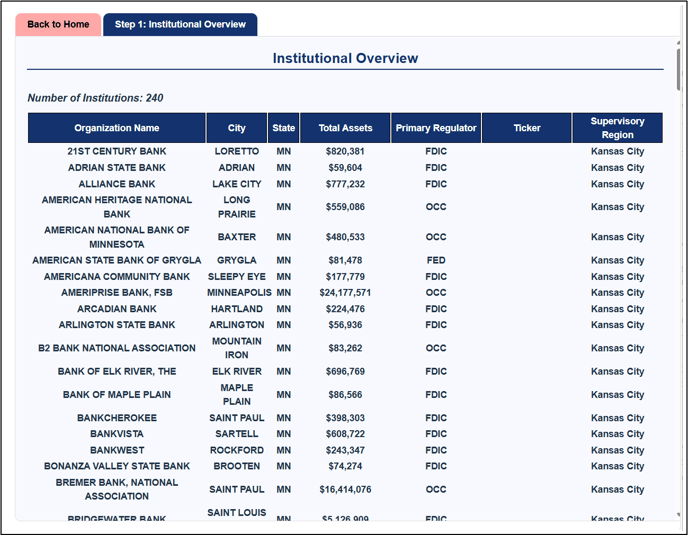Click total assets value $81,478

point(345,260)
